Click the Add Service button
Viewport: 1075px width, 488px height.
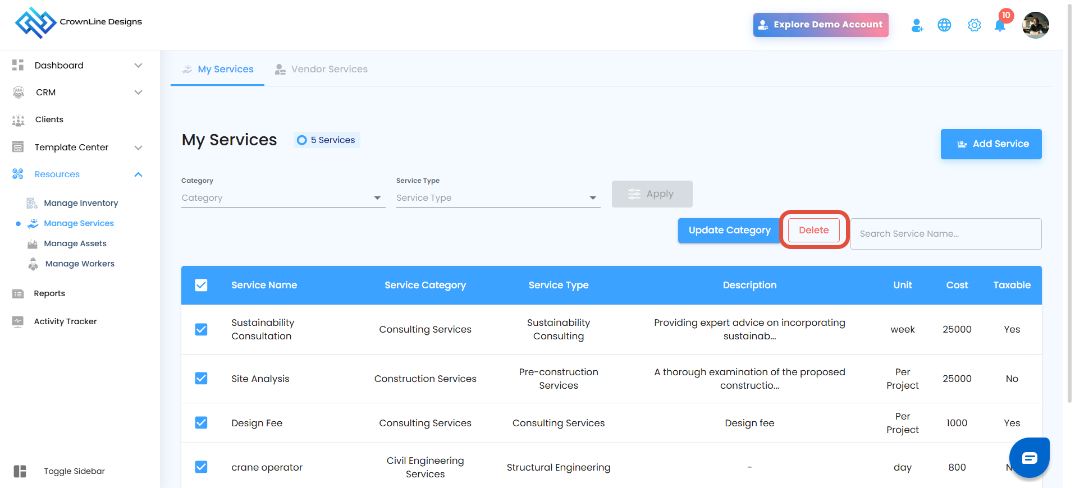(x=991, y=144)
